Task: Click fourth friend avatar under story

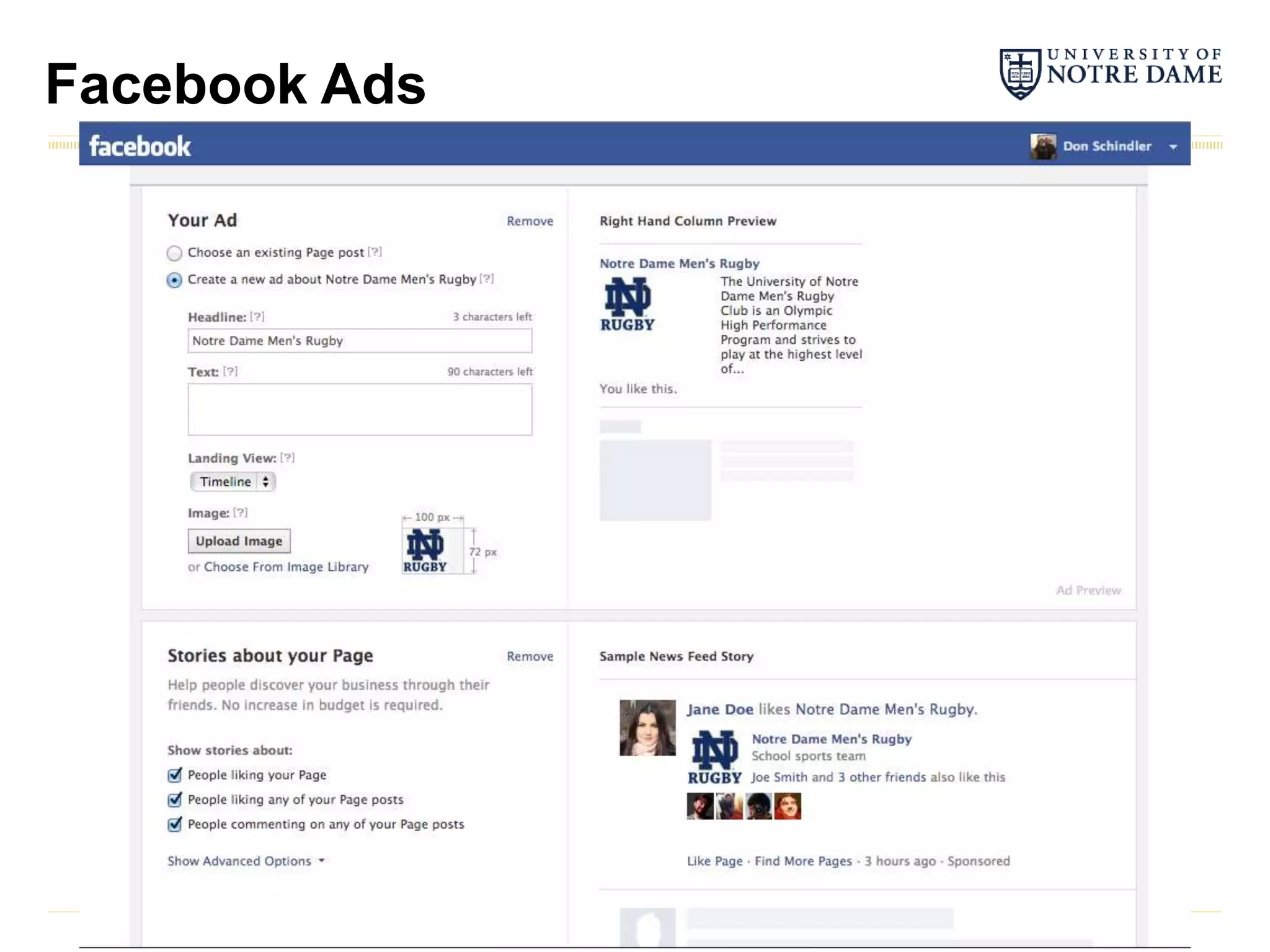Action: [788, 806]
